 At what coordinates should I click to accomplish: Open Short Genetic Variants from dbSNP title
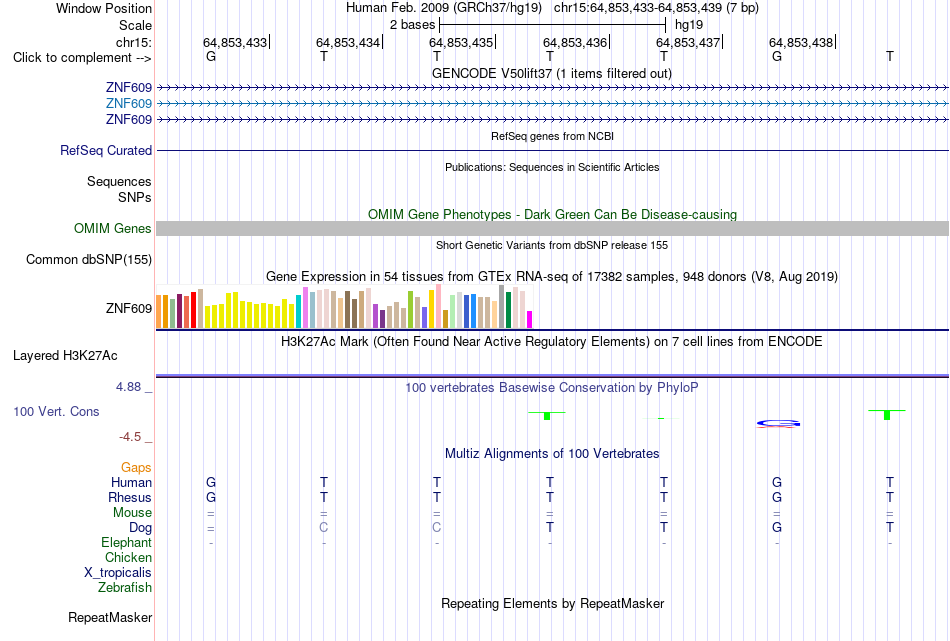tap(552, 245)
